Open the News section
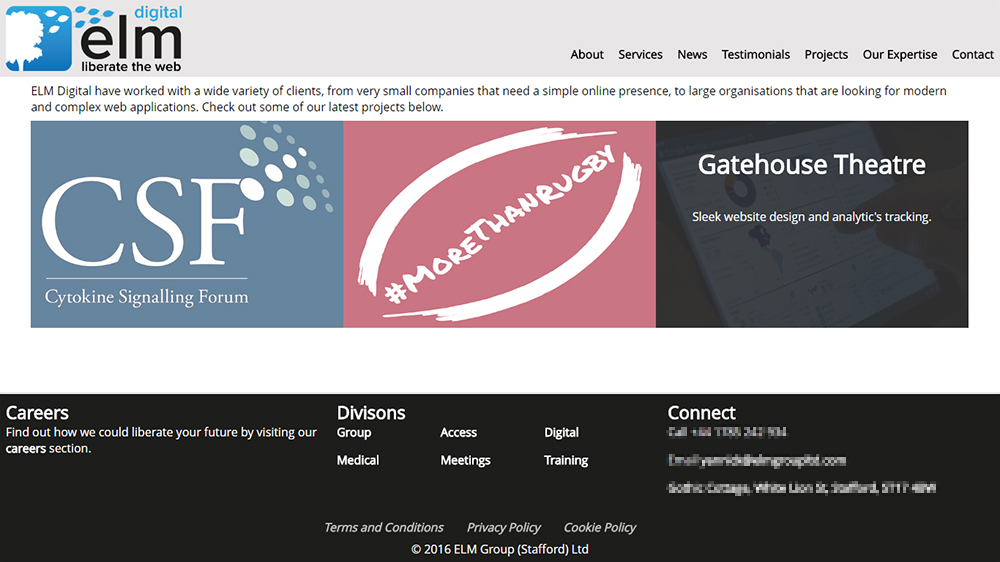 tap(692, 55)
